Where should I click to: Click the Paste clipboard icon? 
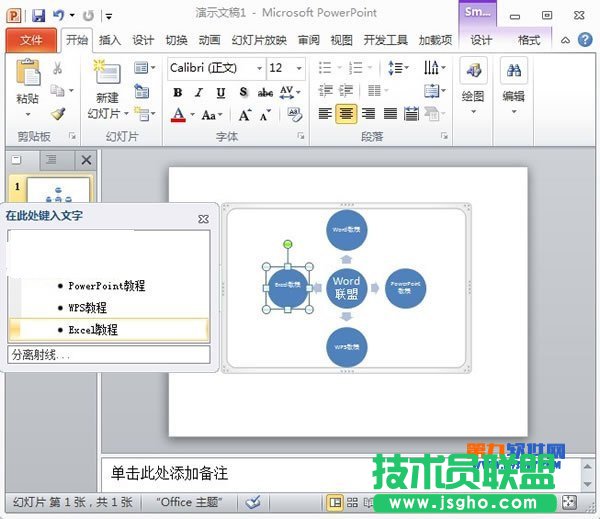point(28,72)
